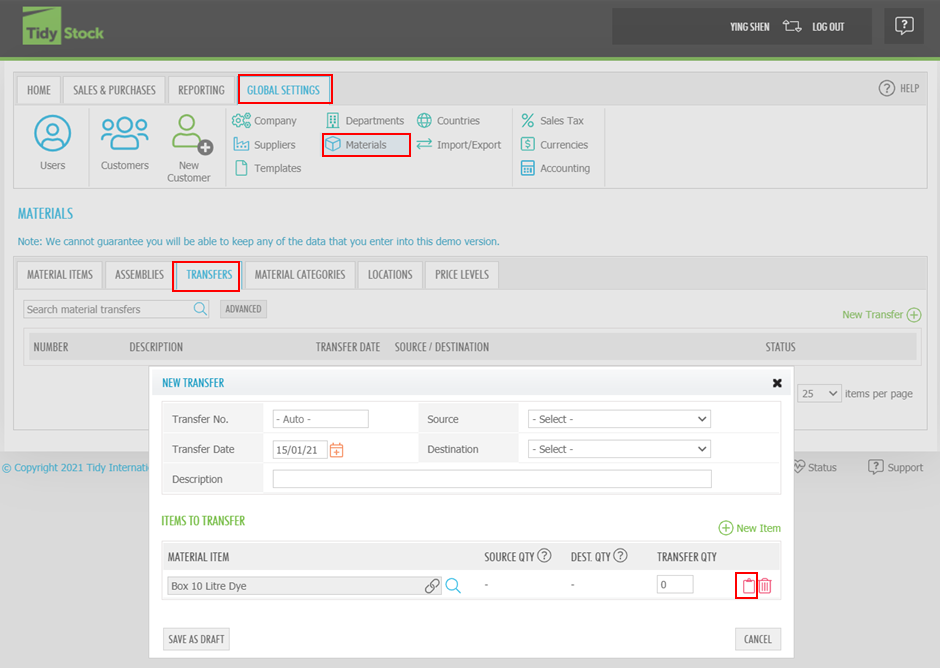Close the New Transfer dialog
The width and height of the screenshot is (940, 668).
(777, 383)
